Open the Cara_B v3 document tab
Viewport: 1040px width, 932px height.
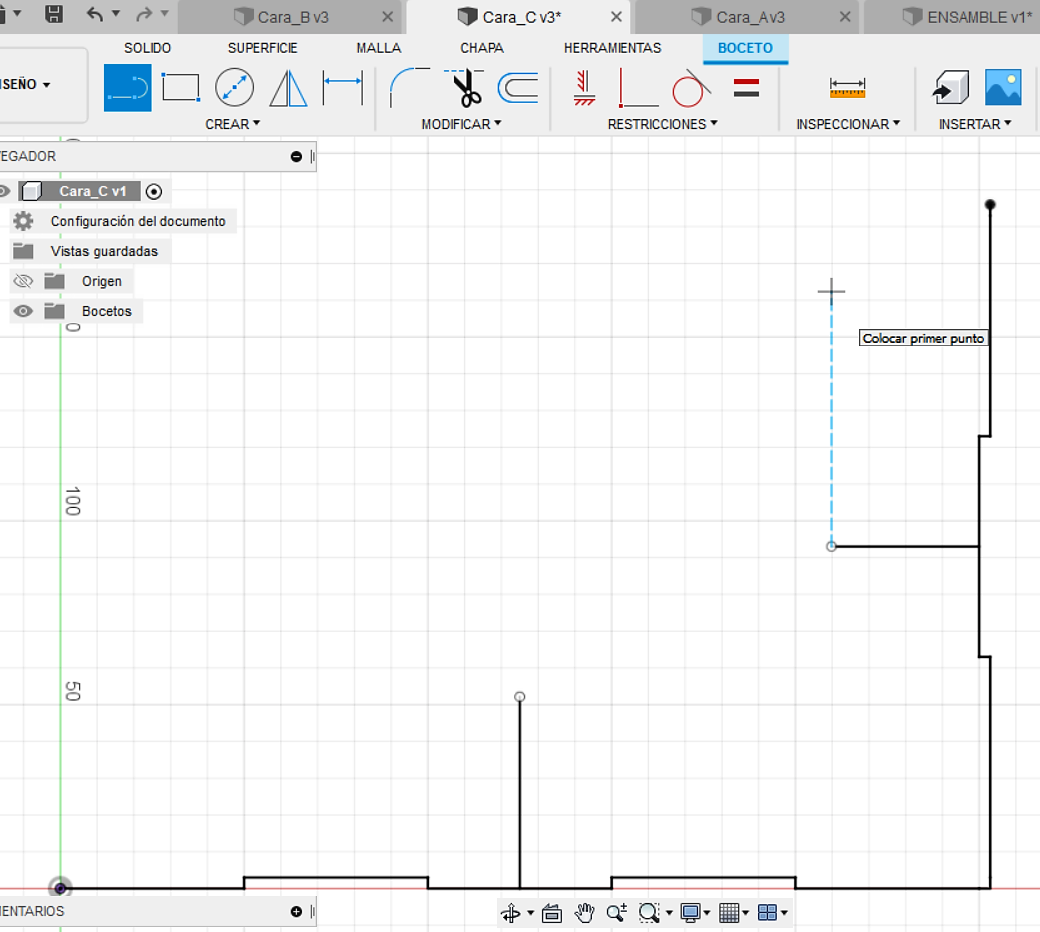pyautogui.click(x=293, y=17)
